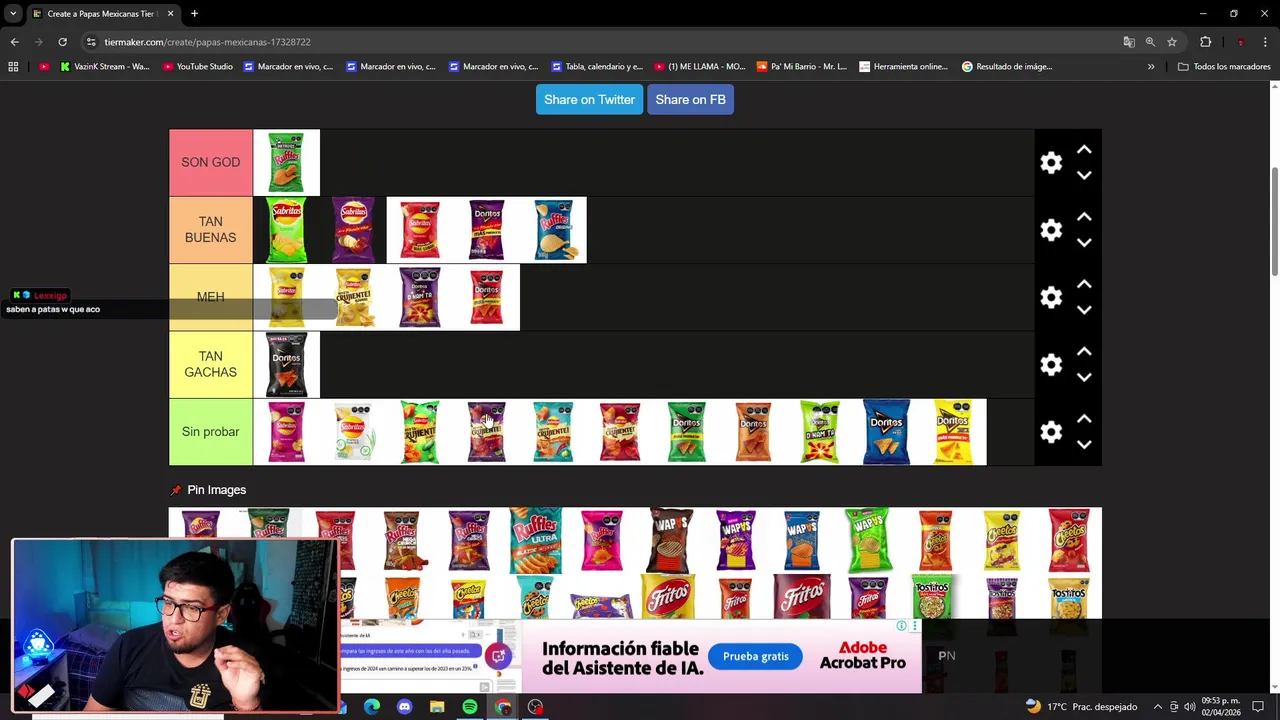Image resolution: width=1280 pixels, height=720 pixels.
Task: Open the volume icon in system tray
Action: coord(1189,707)
